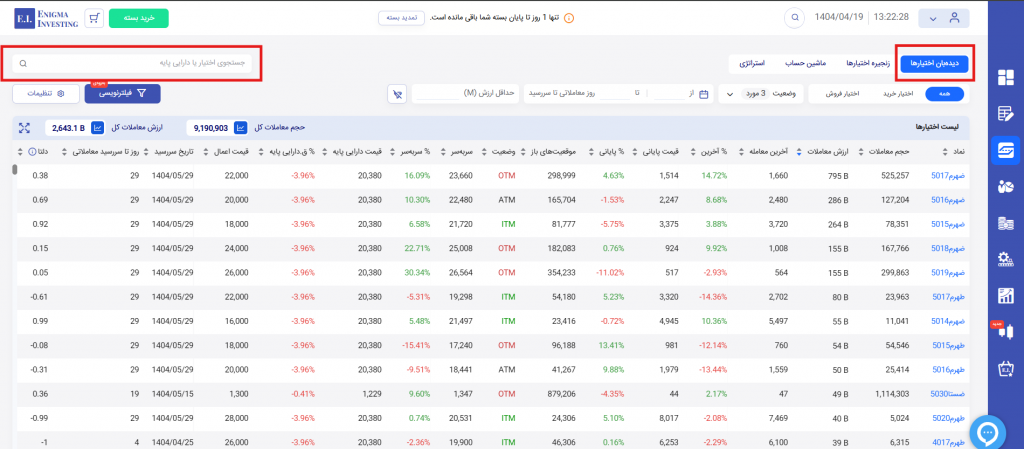Open the gear settings sidebar icon
The width and height of the screenshot is (1024, 449).
coord(1006,260)
